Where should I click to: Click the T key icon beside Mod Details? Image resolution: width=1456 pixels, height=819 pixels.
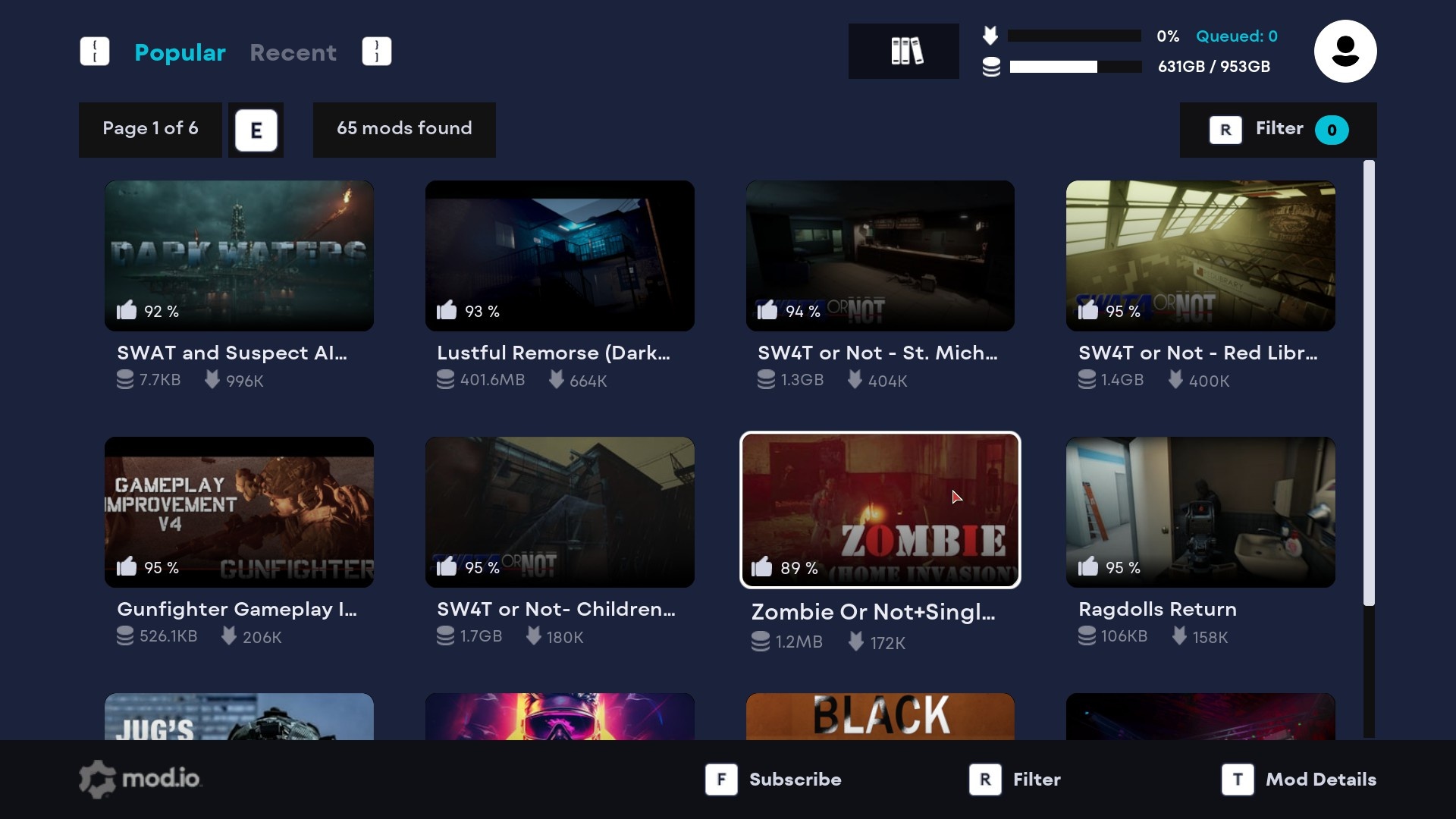(x=1238, y=780)
